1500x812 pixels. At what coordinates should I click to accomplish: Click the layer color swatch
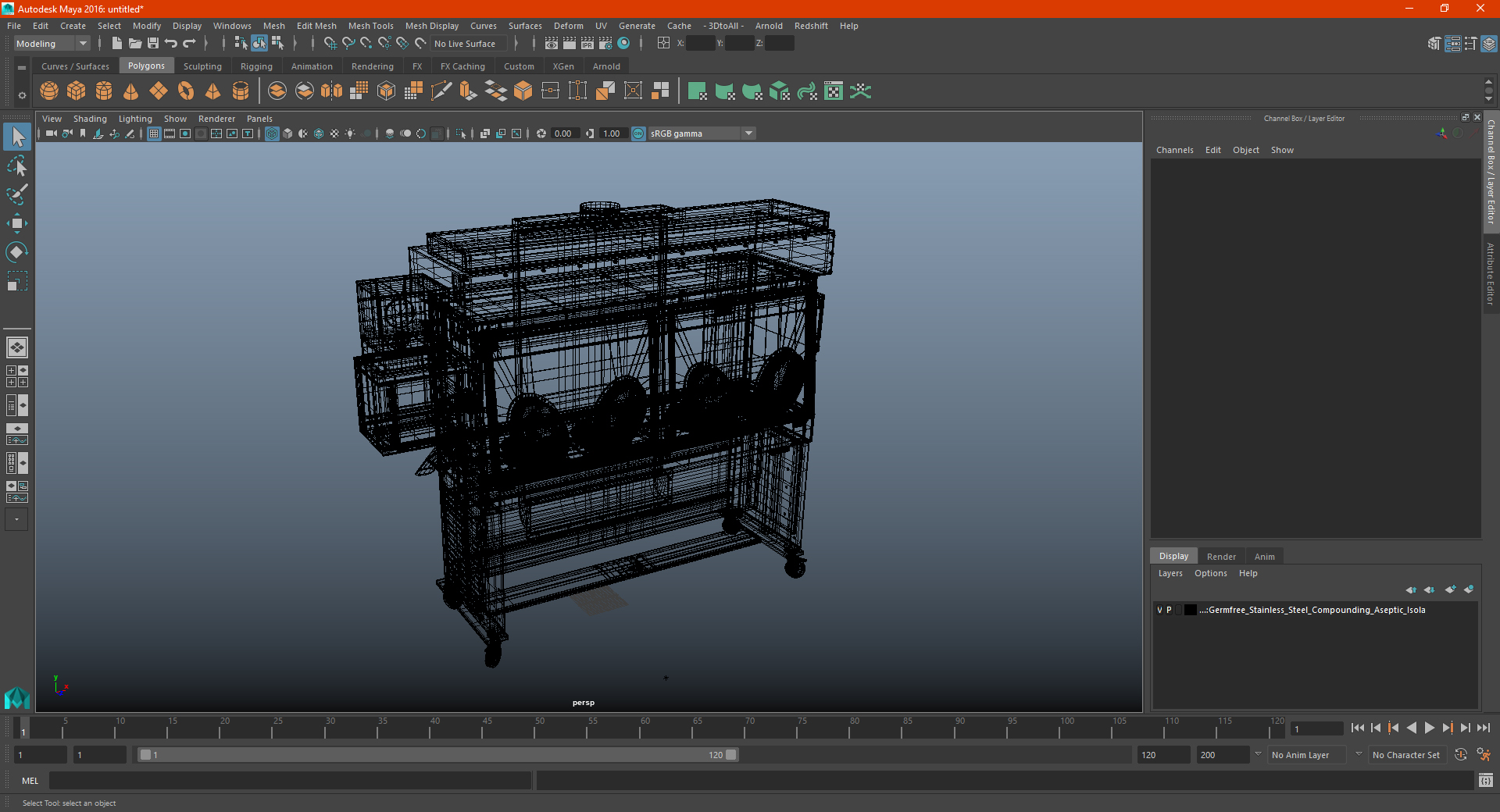pyautogui.click(x=1190, y=610)
